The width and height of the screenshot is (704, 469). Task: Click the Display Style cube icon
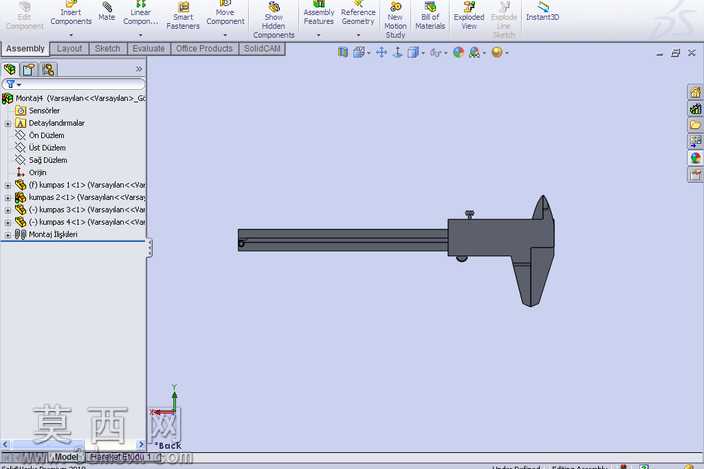coord(413,53)
